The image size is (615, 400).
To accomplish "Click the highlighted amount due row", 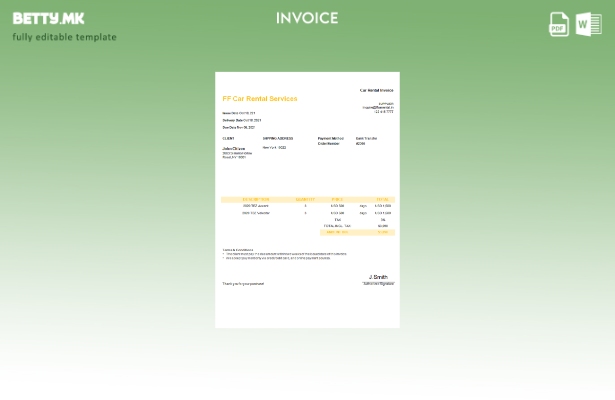I will point(358,232).
